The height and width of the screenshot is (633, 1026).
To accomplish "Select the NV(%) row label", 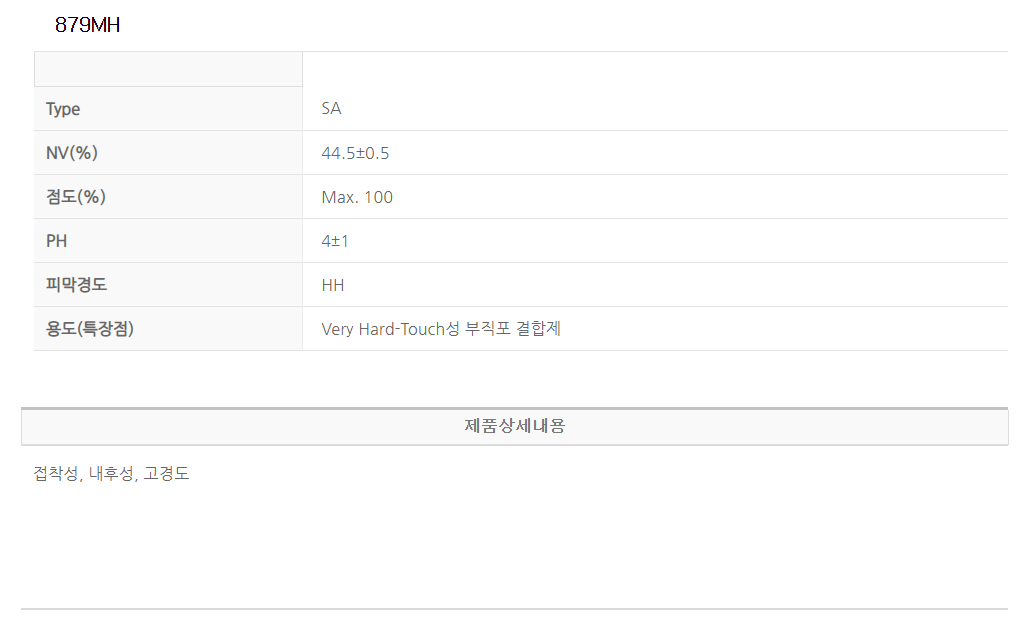I will (72, 153).
